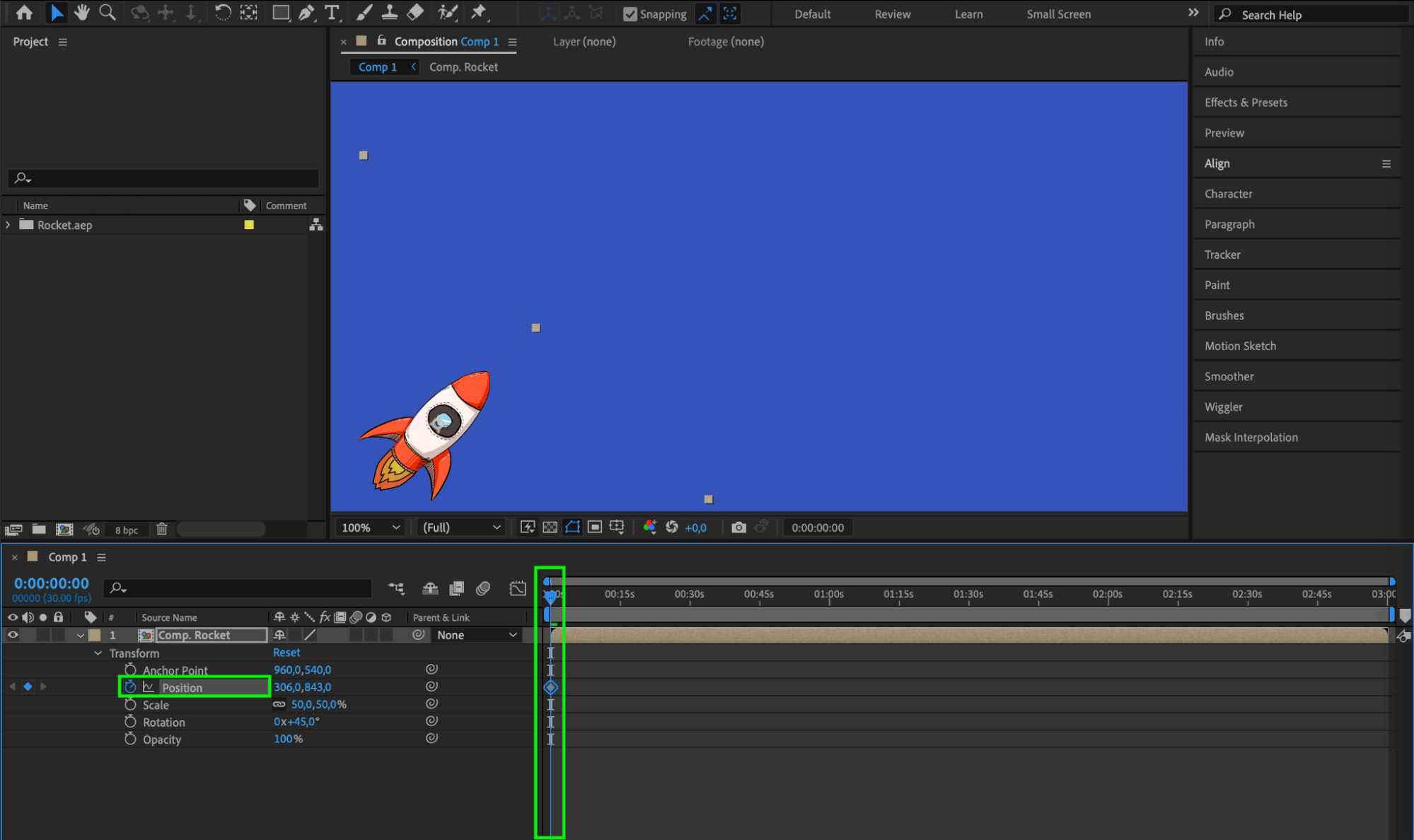The height and width of the screenshot is (840, 1414).
Task: Select the Zoom magnifier tool
Action: [x=107, y=12]
